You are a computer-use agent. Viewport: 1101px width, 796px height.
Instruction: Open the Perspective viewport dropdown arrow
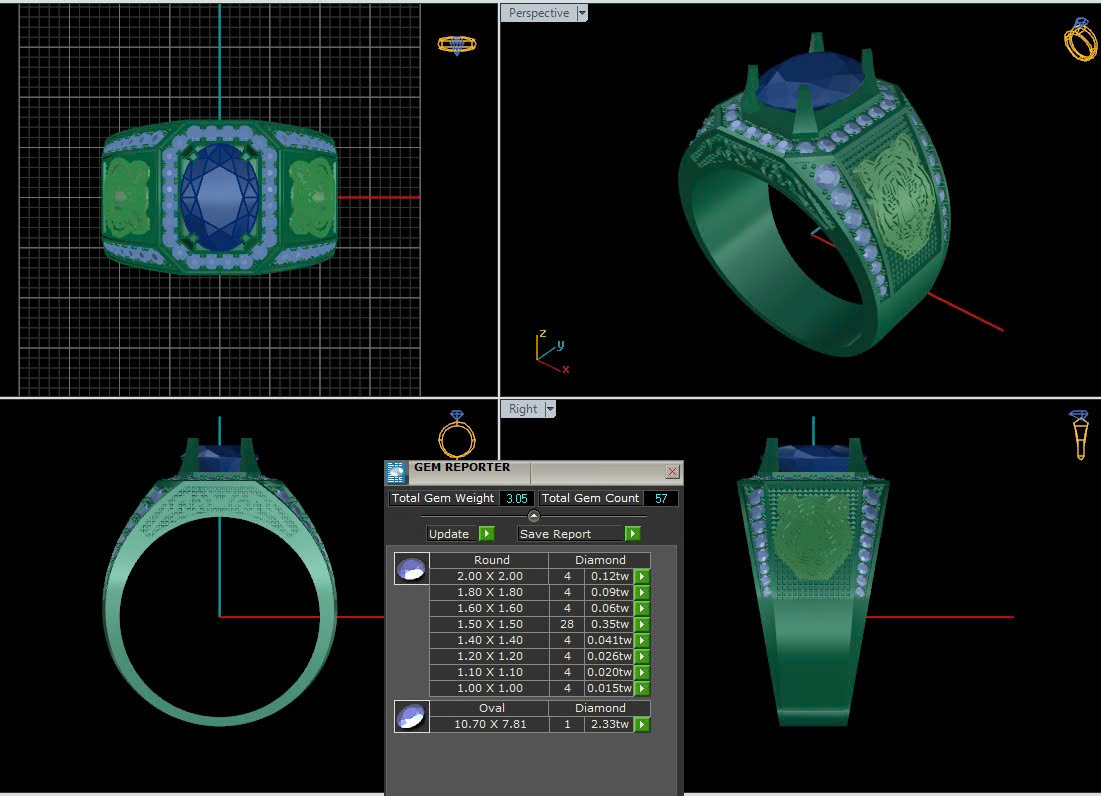pos(582,13)
